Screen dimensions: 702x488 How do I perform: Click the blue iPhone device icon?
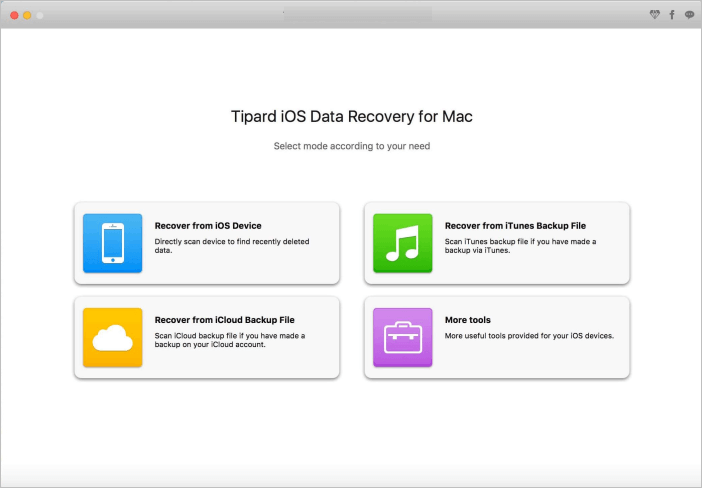tap(112, 243)
